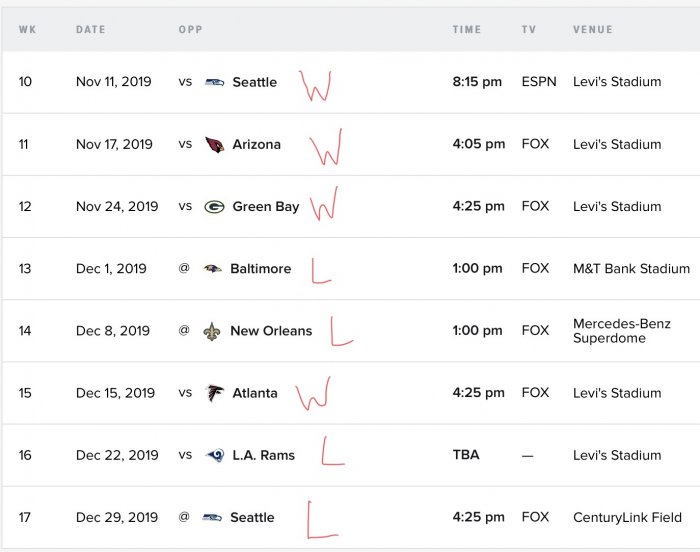The height and width of the screenshot is (552, 700).
Task: Select the M&T Bank Stadium venue
Action: coord(631,268)
